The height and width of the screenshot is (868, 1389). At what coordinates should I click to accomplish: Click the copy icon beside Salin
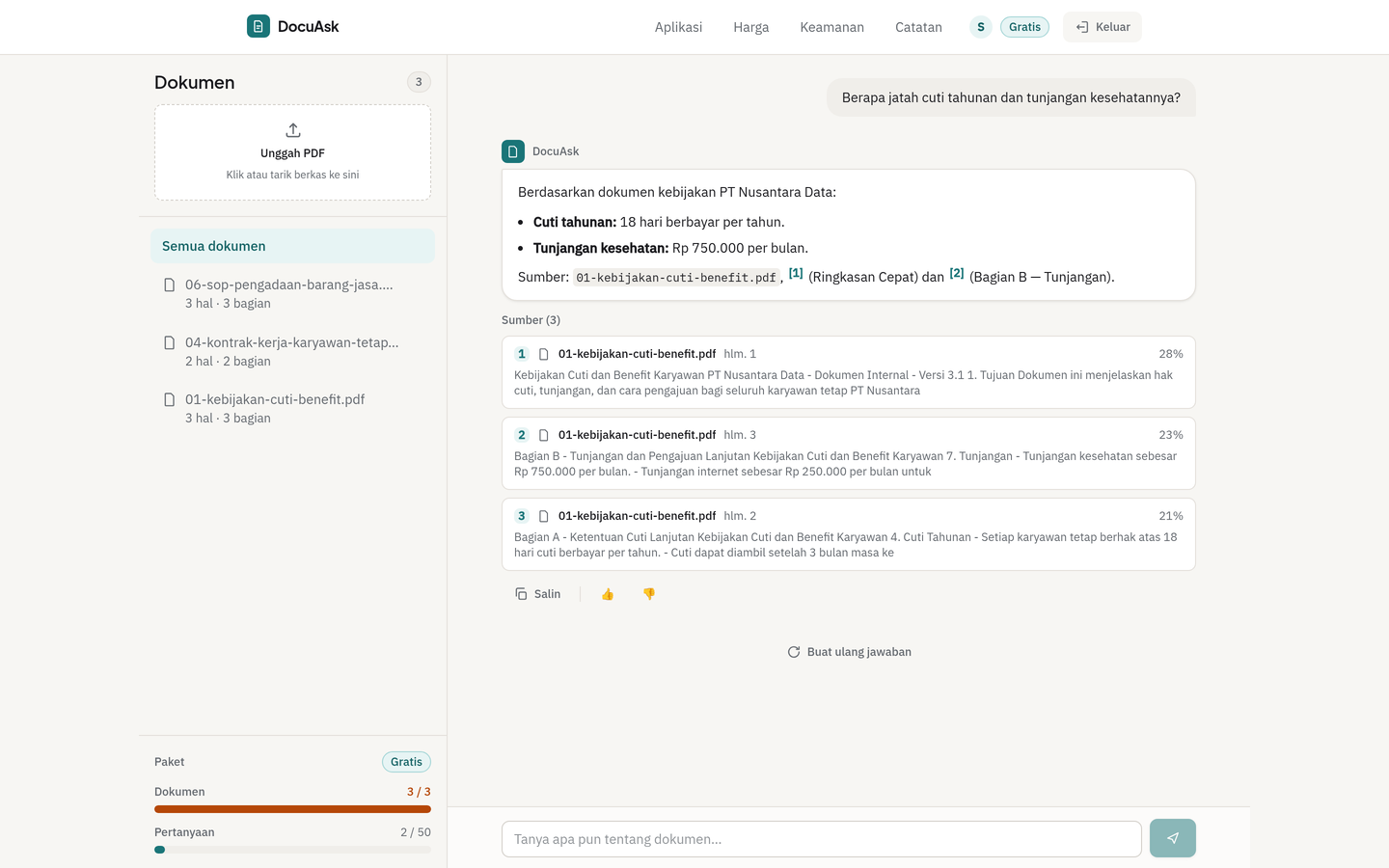(521, 594)
